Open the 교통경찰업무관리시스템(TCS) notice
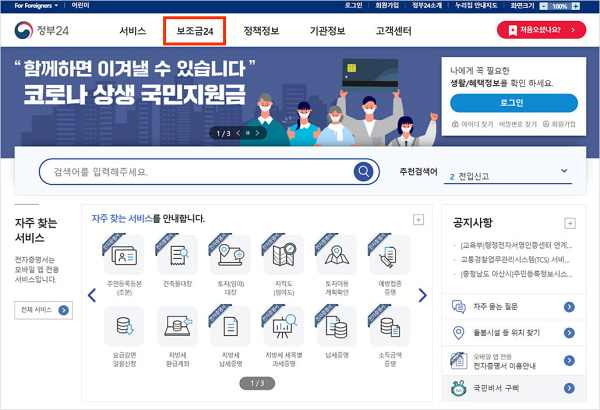 pyautogui.click(x=515, y=260)
